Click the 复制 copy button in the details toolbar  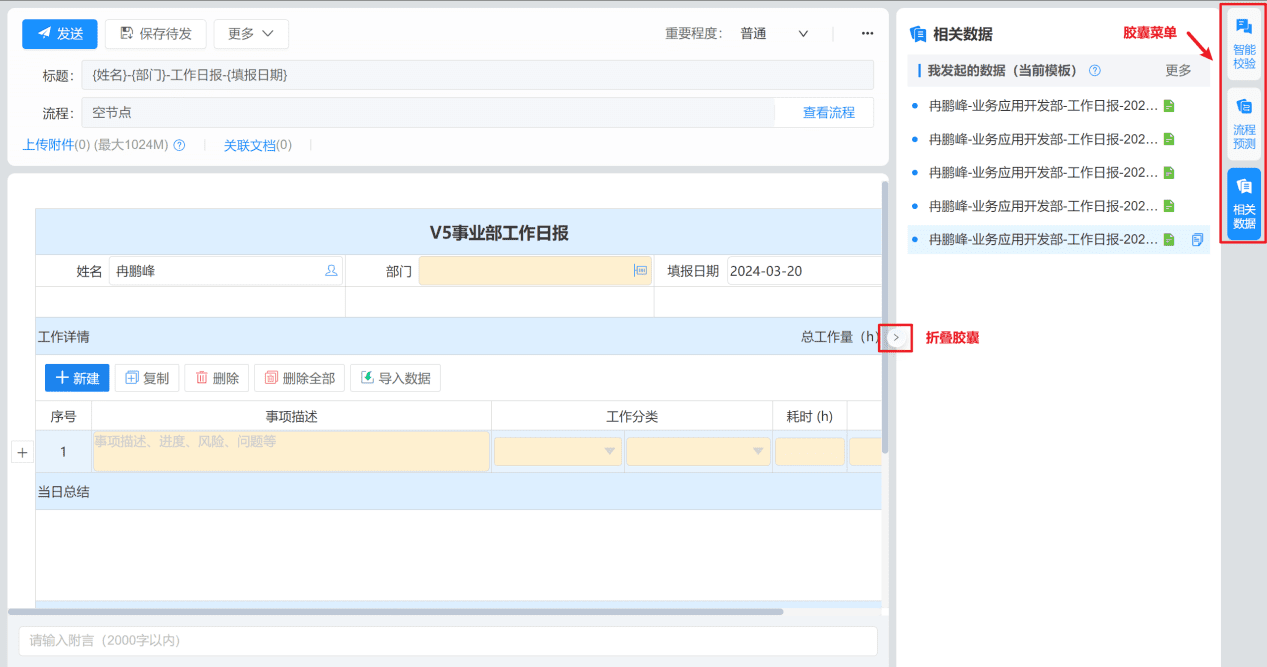146,378
